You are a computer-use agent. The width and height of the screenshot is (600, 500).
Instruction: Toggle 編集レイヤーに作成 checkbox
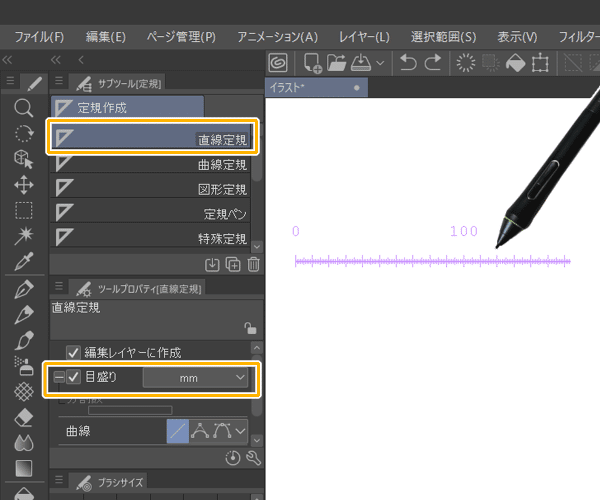pos(73,352)
